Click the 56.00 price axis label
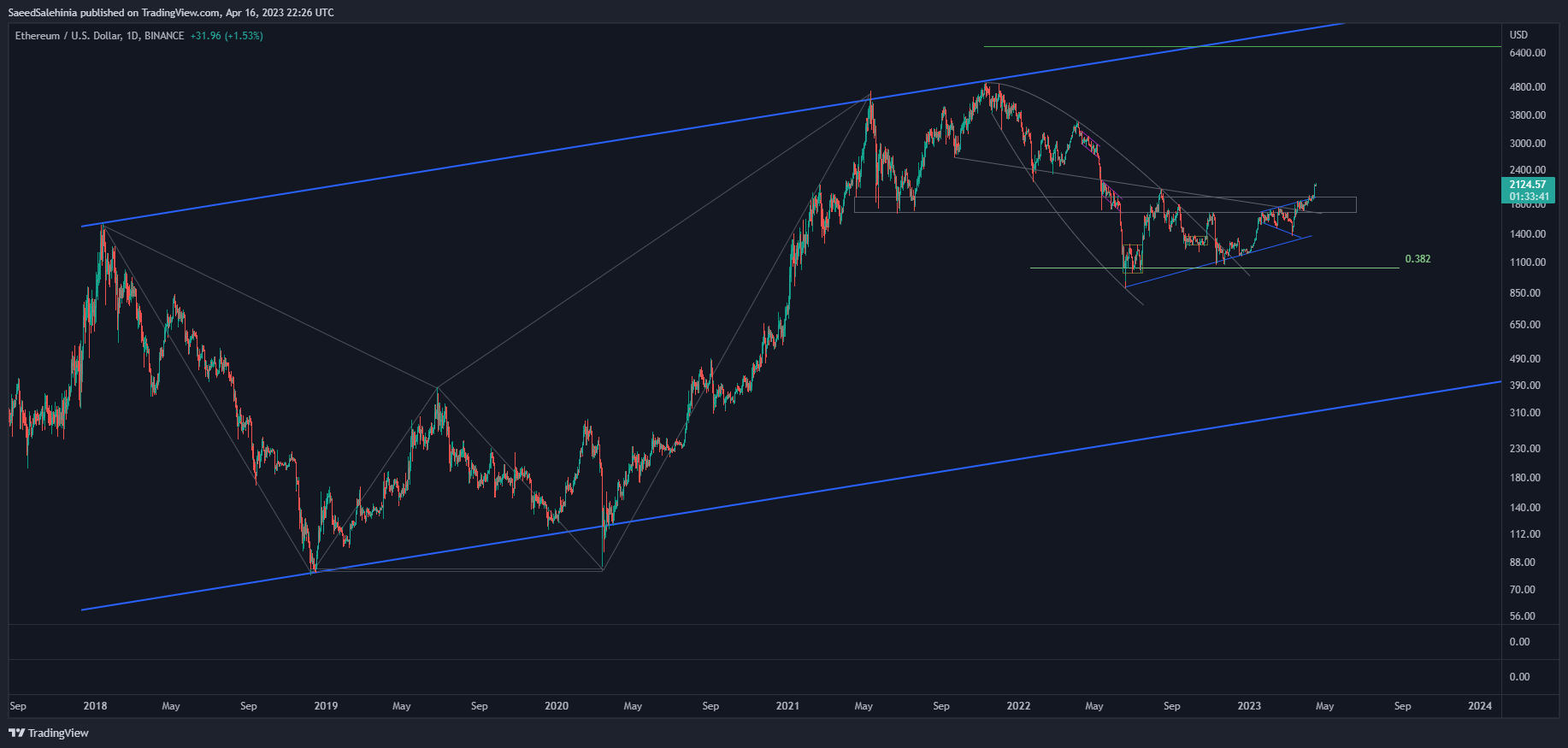This screenshot has width=1568, height=748. [1523, 616]
